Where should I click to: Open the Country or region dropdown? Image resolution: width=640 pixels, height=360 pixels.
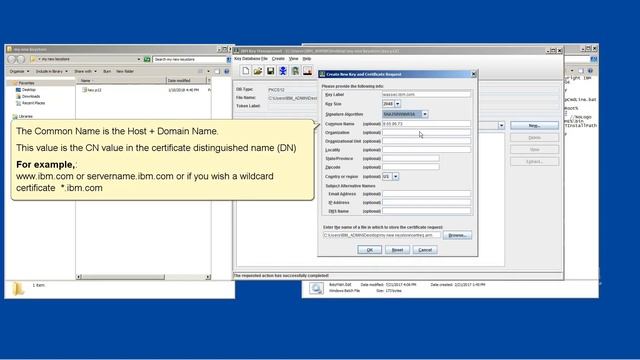pyautogui.click(x=396, y=177)
